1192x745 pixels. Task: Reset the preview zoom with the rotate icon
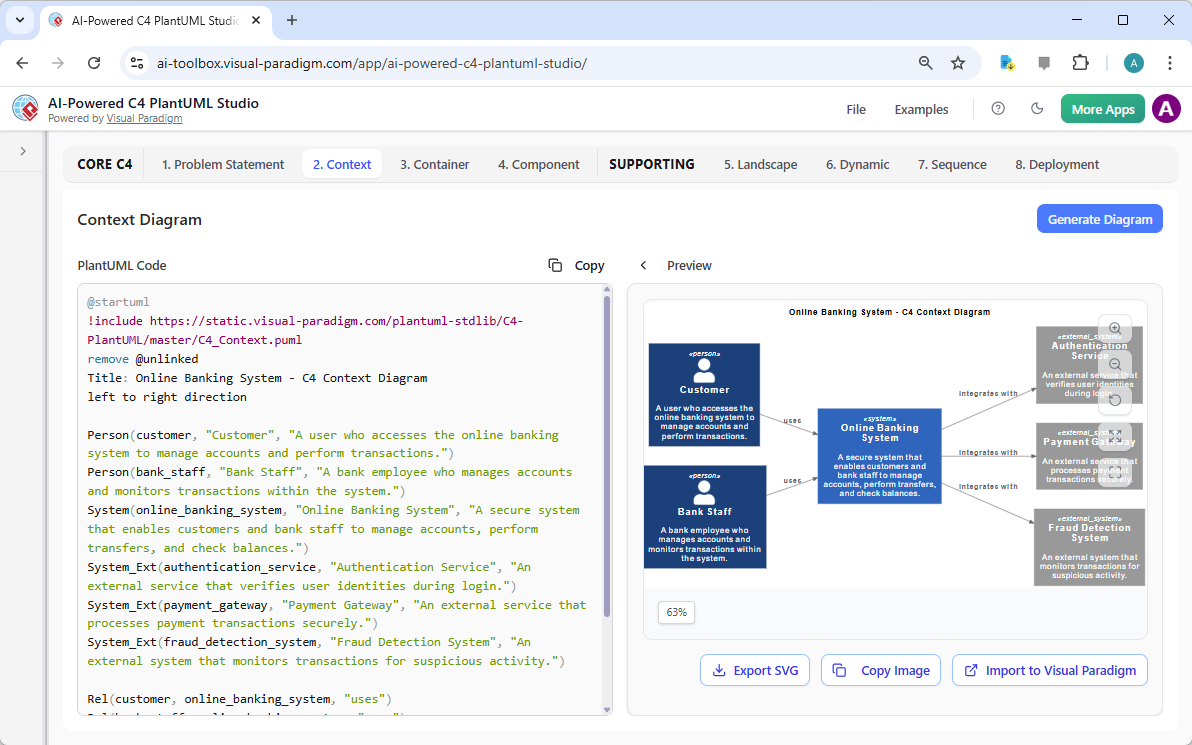point(1114,400)
